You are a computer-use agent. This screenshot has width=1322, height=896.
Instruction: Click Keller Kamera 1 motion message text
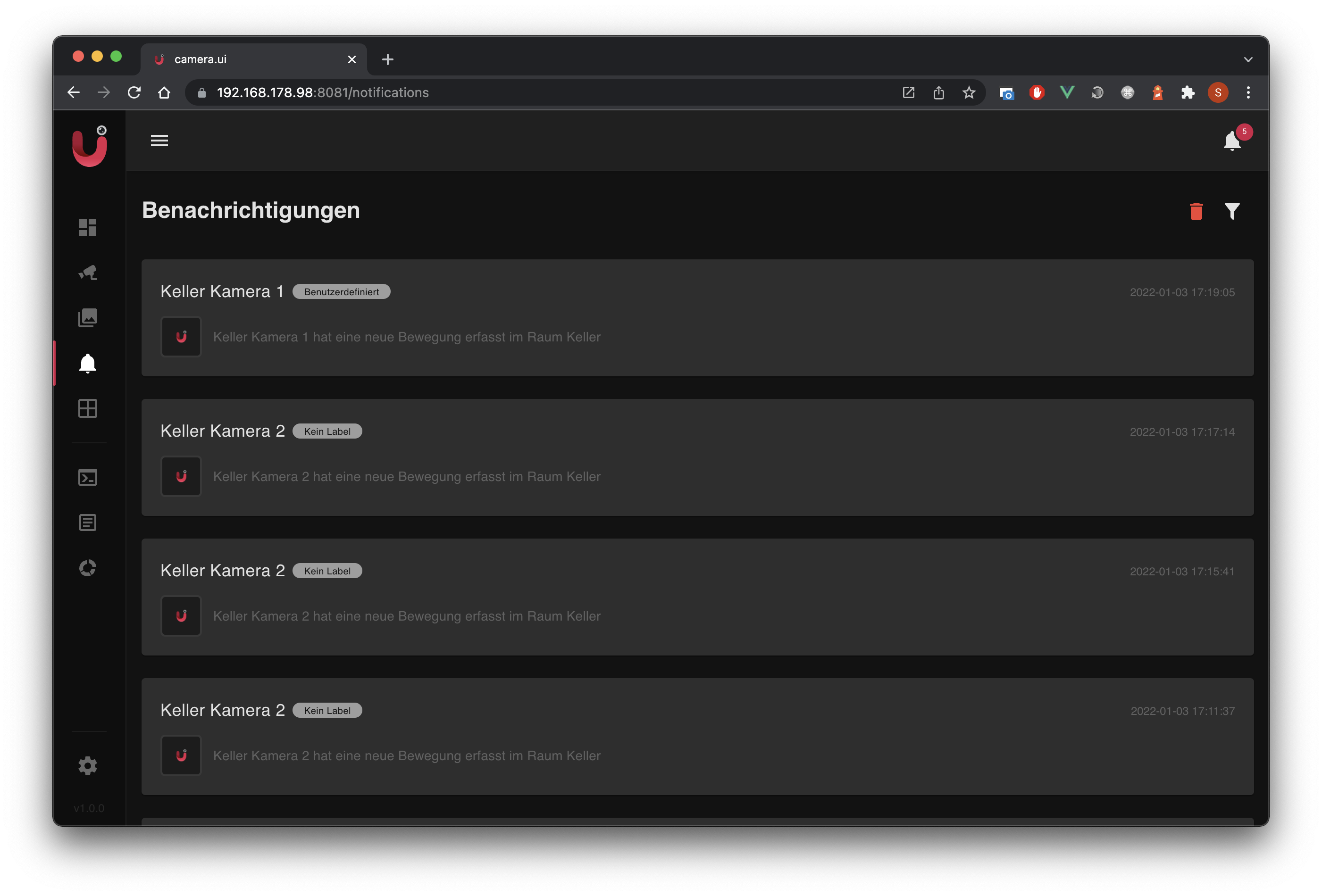pyautogui.click(x=407, y=337)
